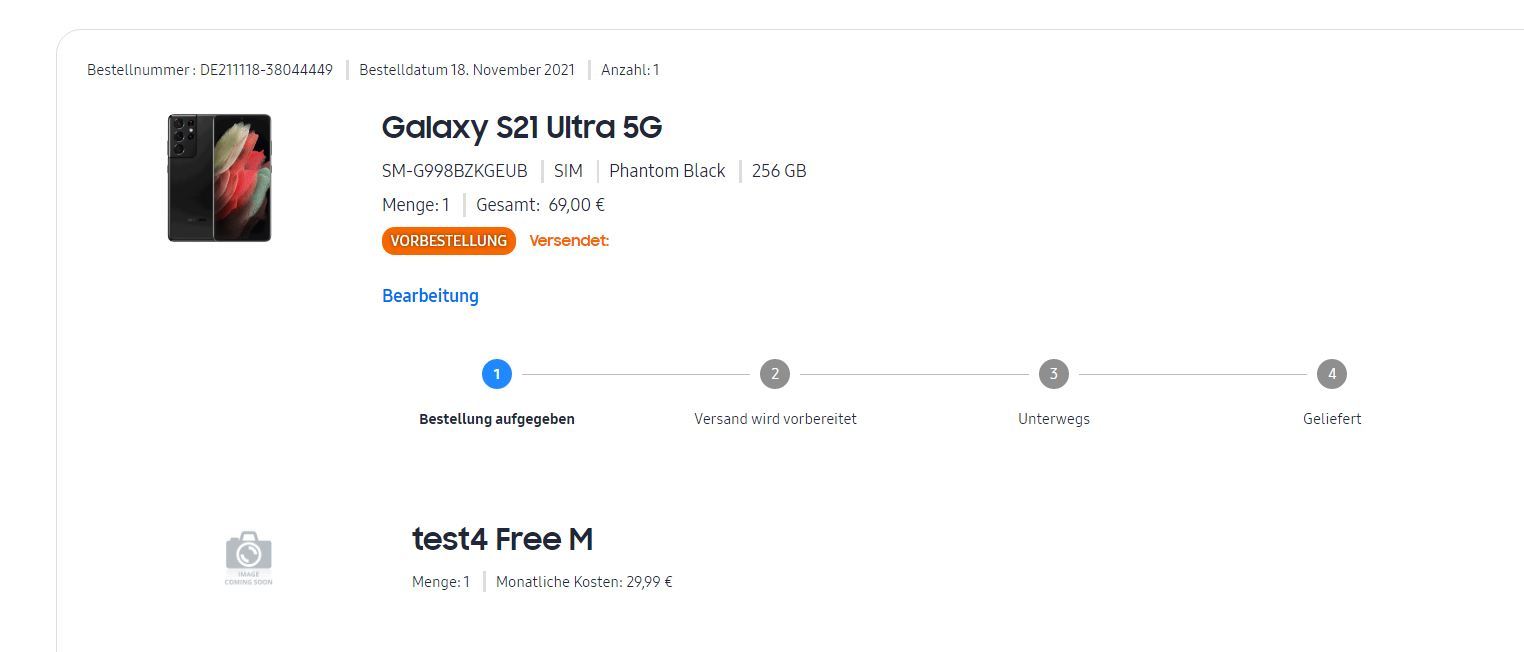1524x652 pixels.
Task: Click the image coming soon camera icon
Action: pyautogui.click(x=248, y=558)
